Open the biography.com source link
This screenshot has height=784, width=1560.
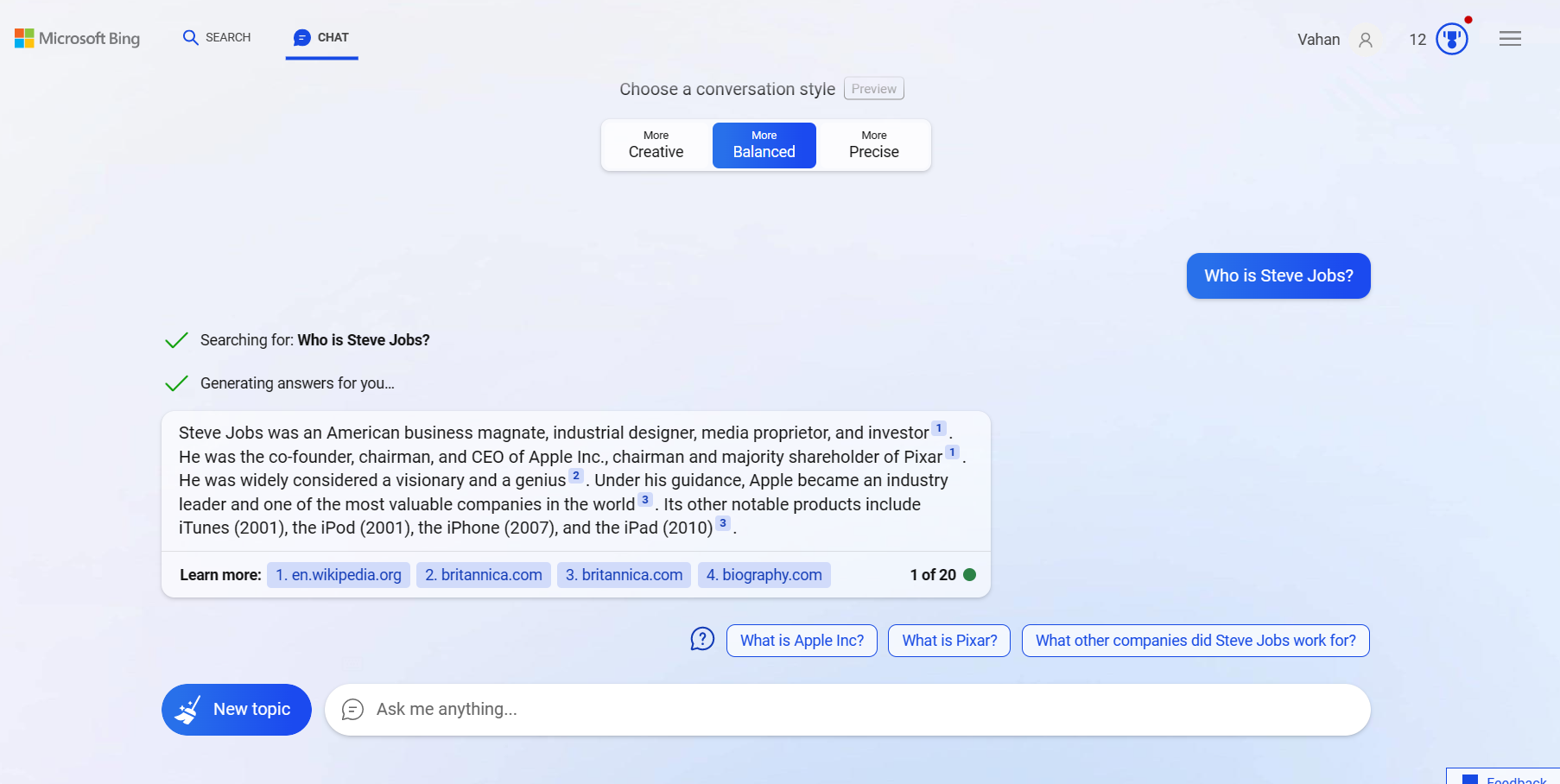(764, 575)
